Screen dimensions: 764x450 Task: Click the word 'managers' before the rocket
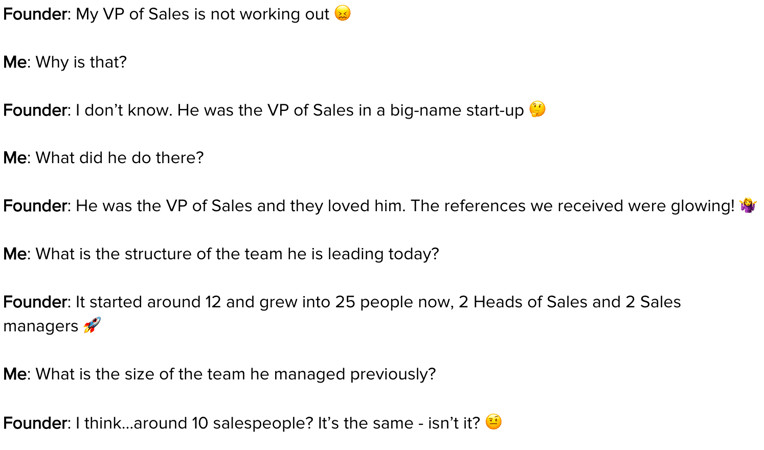pos(41,326)
